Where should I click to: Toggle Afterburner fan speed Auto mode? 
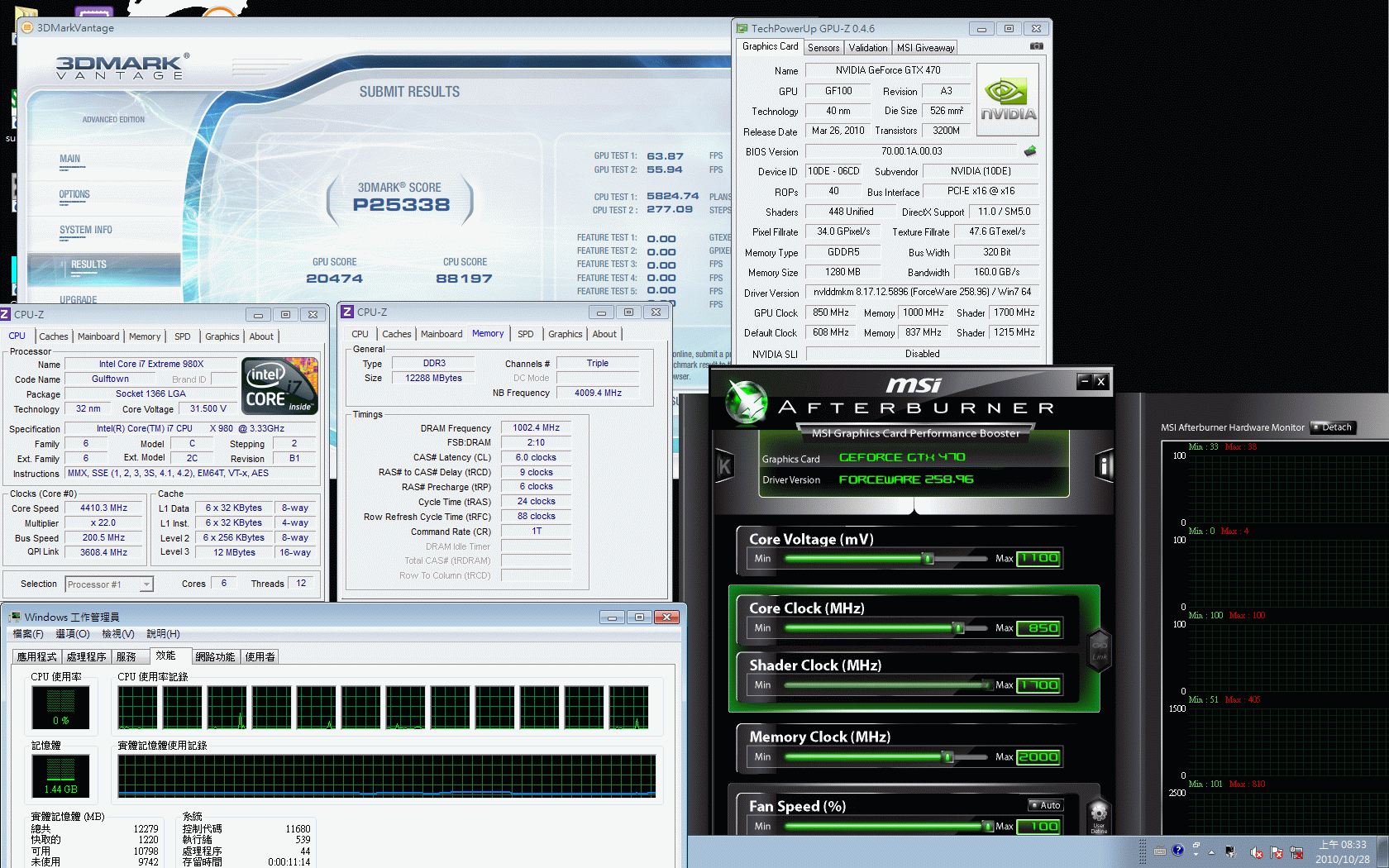pos(1046,805)
